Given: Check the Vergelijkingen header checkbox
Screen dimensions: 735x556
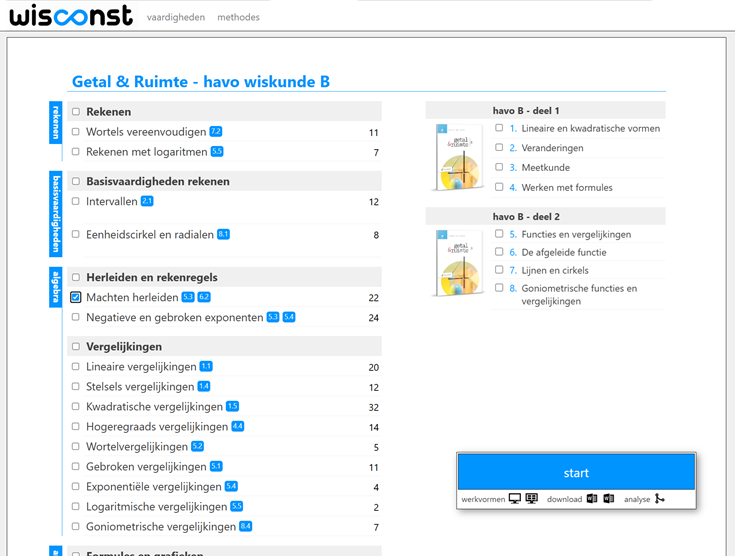Looking at the screenshot, I should pos(76,346).
